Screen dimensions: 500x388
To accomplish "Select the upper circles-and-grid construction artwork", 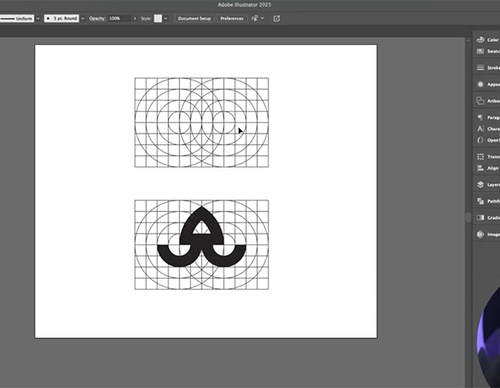I will [x=202, y=122].
